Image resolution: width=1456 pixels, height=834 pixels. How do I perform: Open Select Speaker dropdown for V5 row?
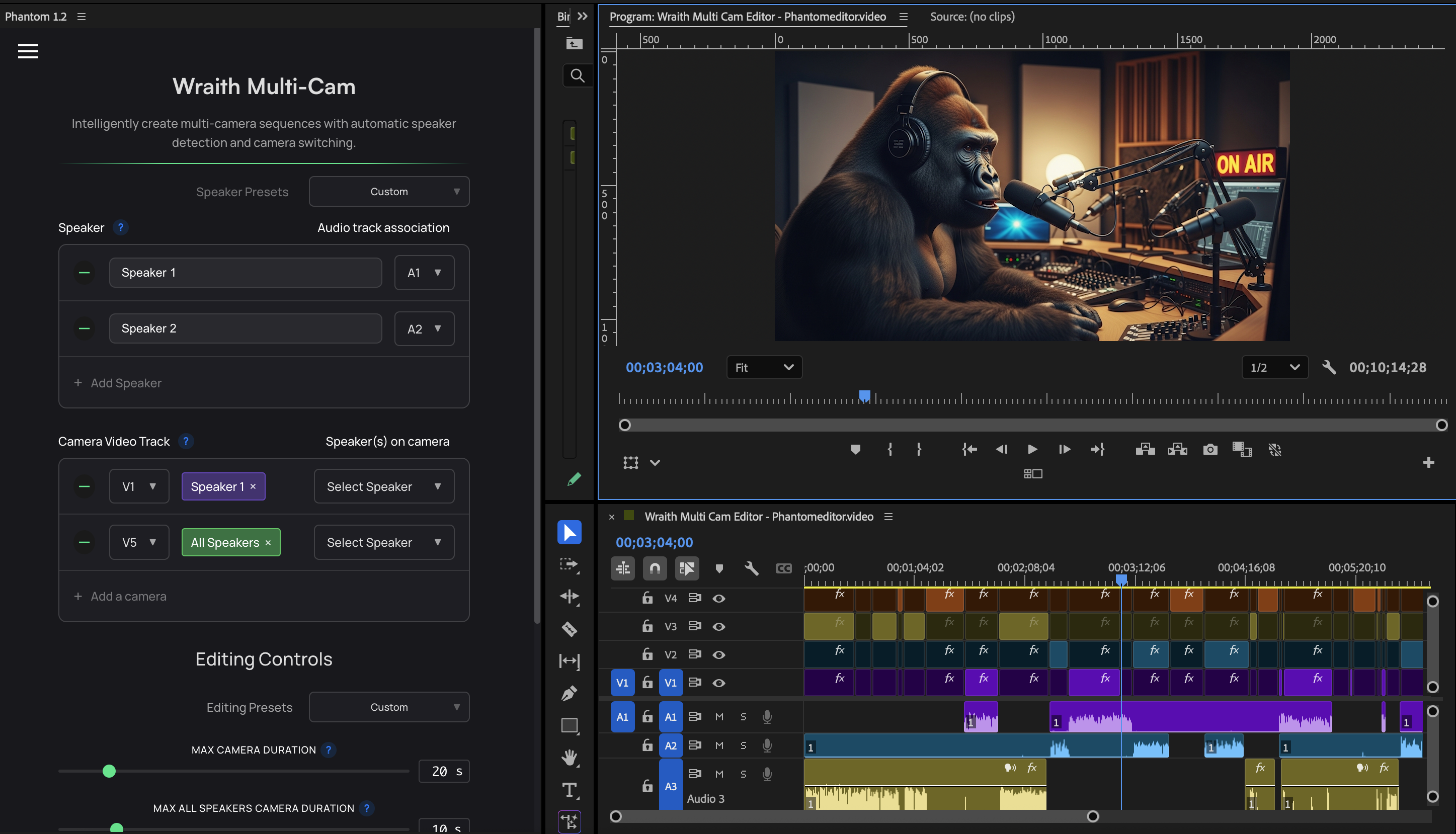point(384,542)
